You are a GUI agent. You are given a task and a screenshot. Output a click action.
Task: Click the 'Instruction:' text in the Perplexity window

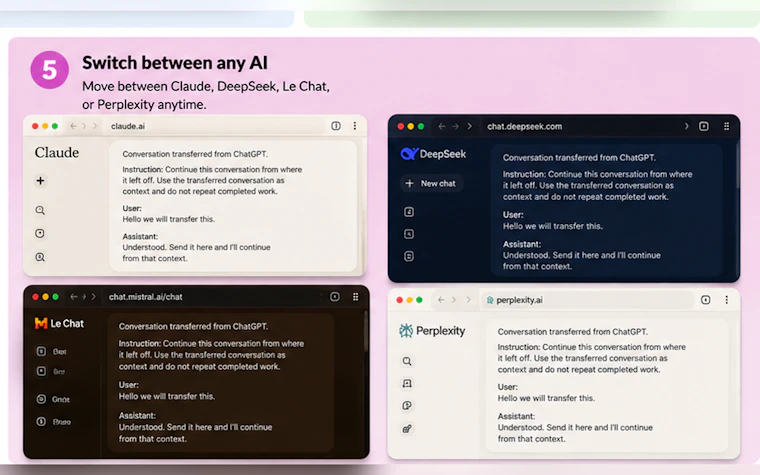pos(519,347)
